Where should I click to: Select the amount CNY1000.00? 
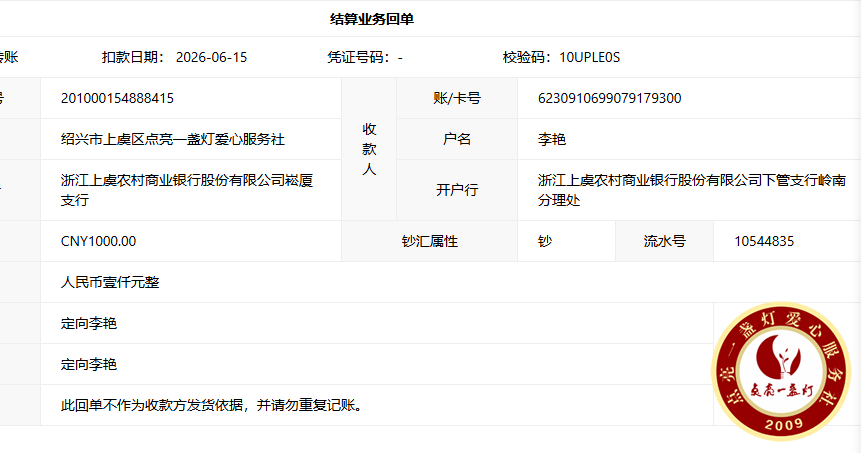[98, 241]
